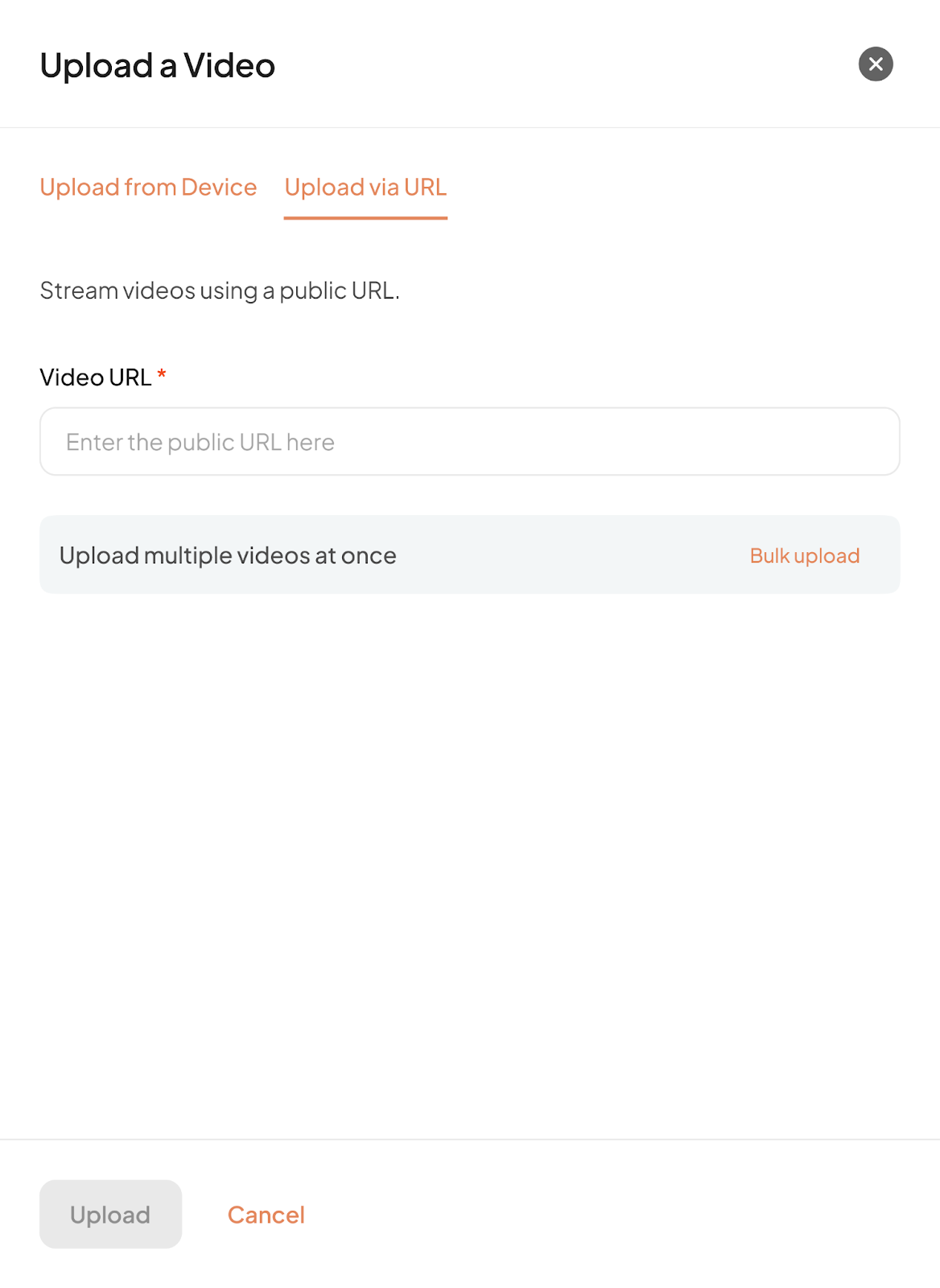Click the word "Device" in the first tab
The width and height of the screenshot is (940, 1288).
(x=219, y=187)
